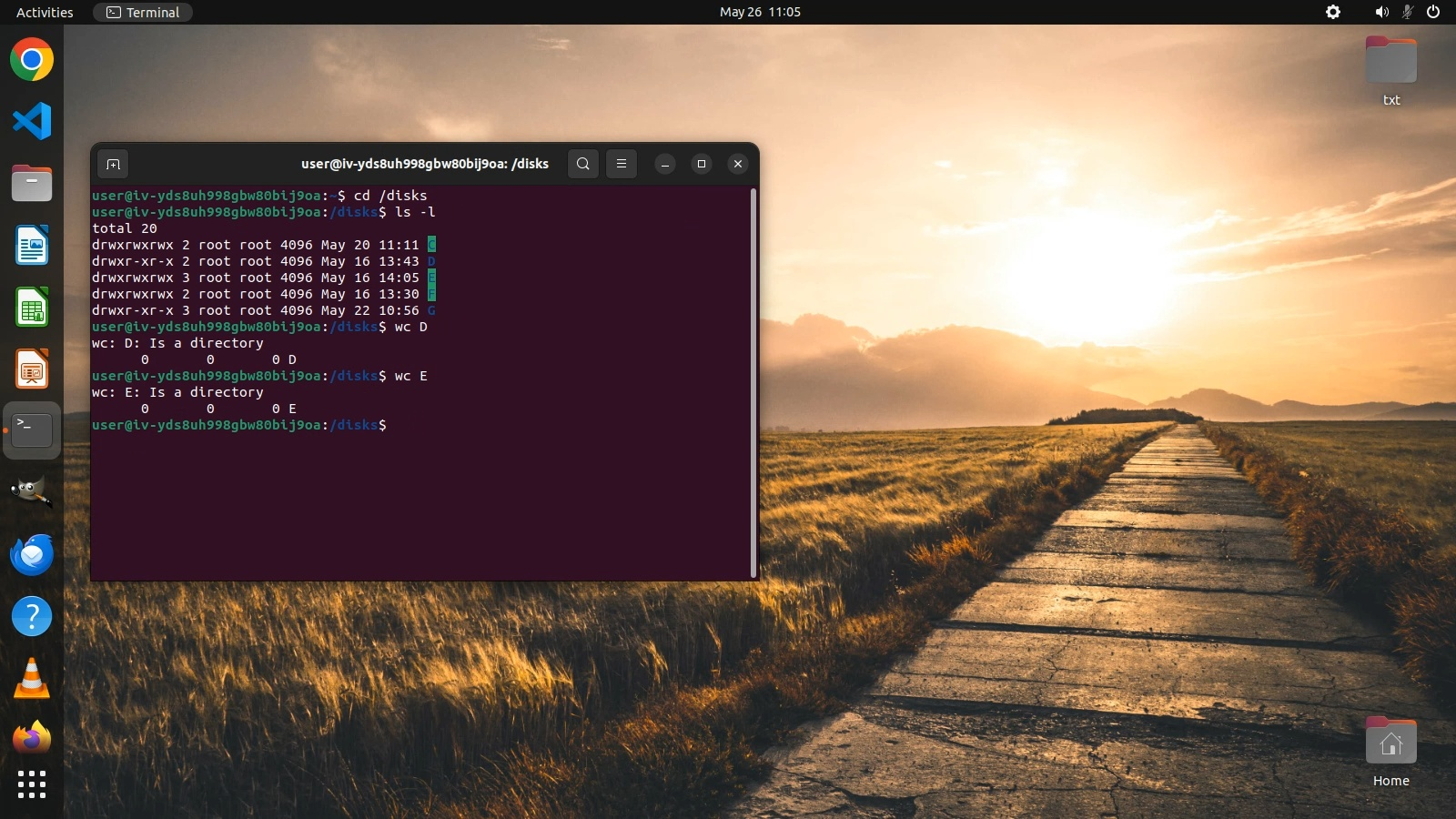Launch LibreOffice Writer from dock
Image resolution: width=1456 pixels, height=819 pixels.
pyautogui.click(x=32, y=246)
